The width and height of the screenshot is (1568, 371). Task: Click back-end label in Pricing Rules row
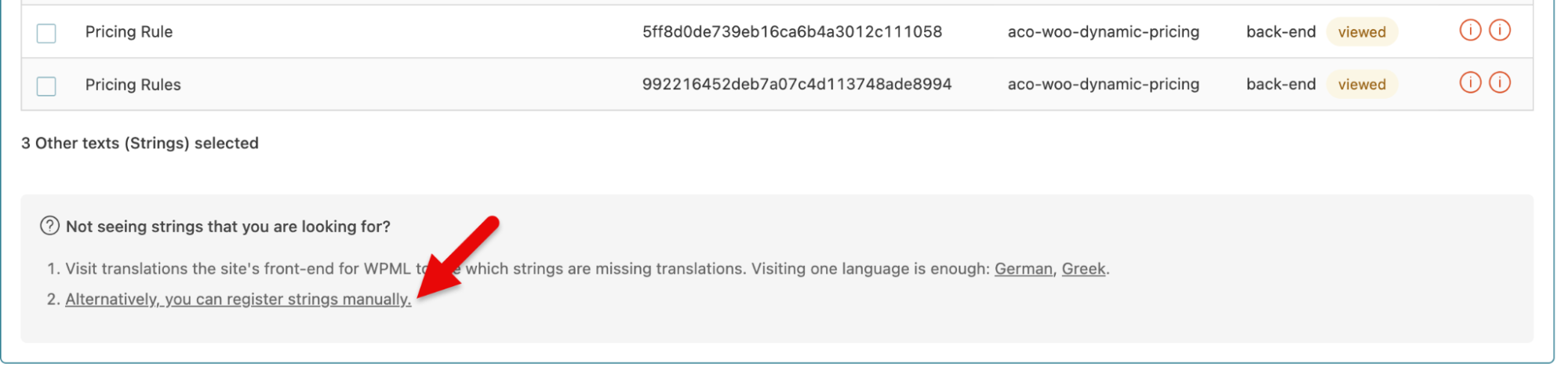pos(1281,85)
